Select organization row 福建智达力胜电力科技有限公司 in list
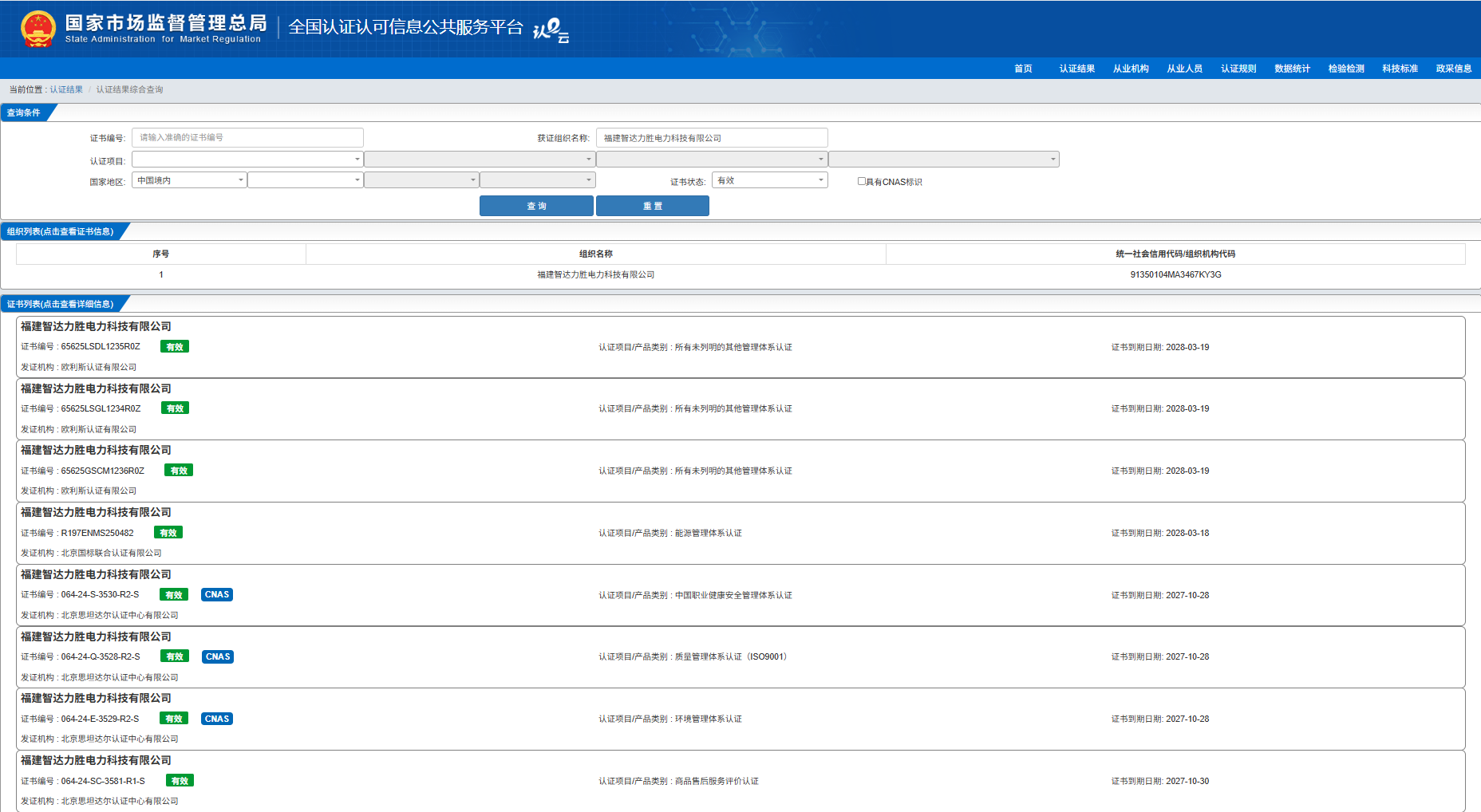The height and width of the screenshot is (812, 1481). [595, 274]
